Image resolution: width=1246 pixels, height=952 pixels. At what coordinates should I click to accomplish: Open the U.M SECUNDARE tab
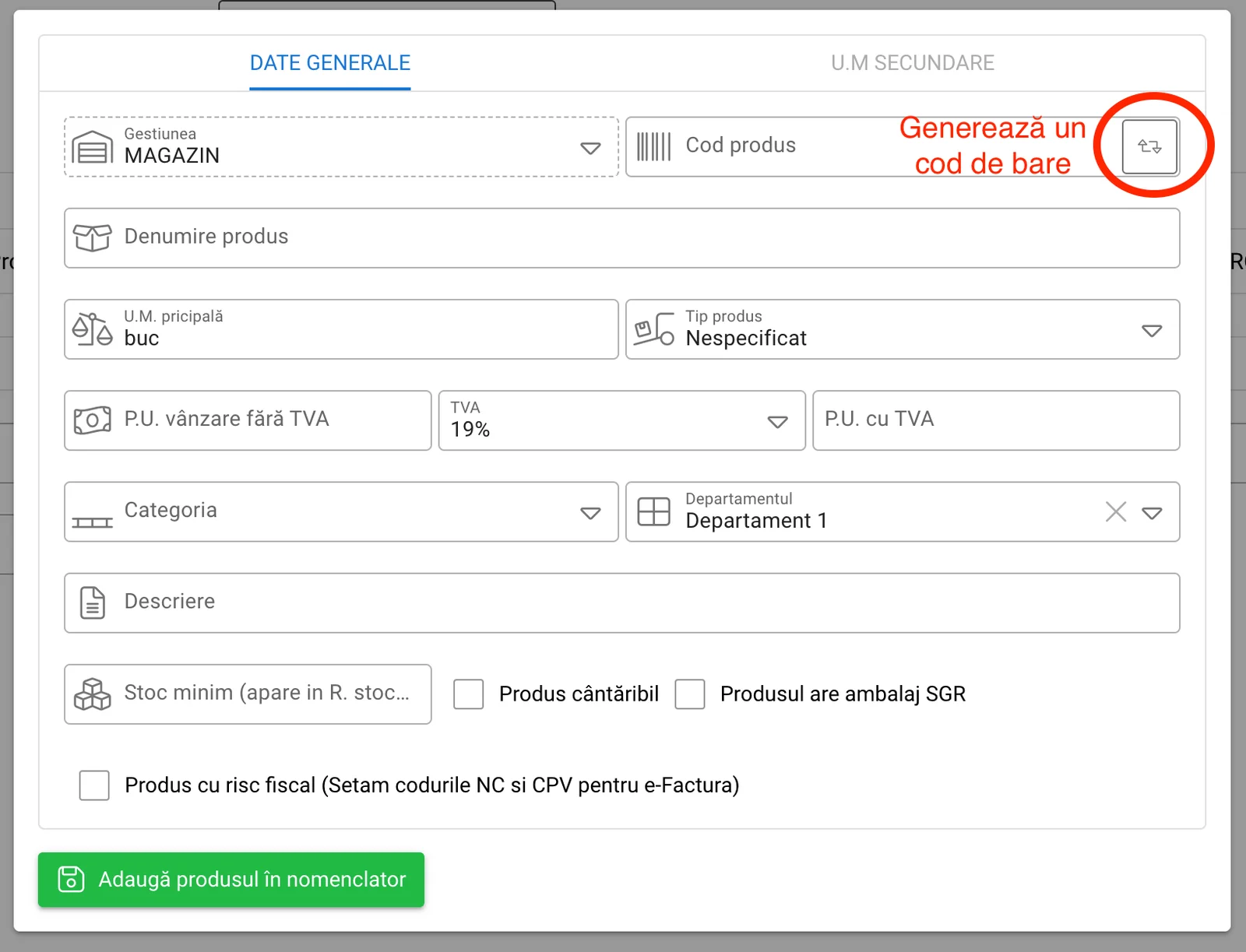pos(913,63)
